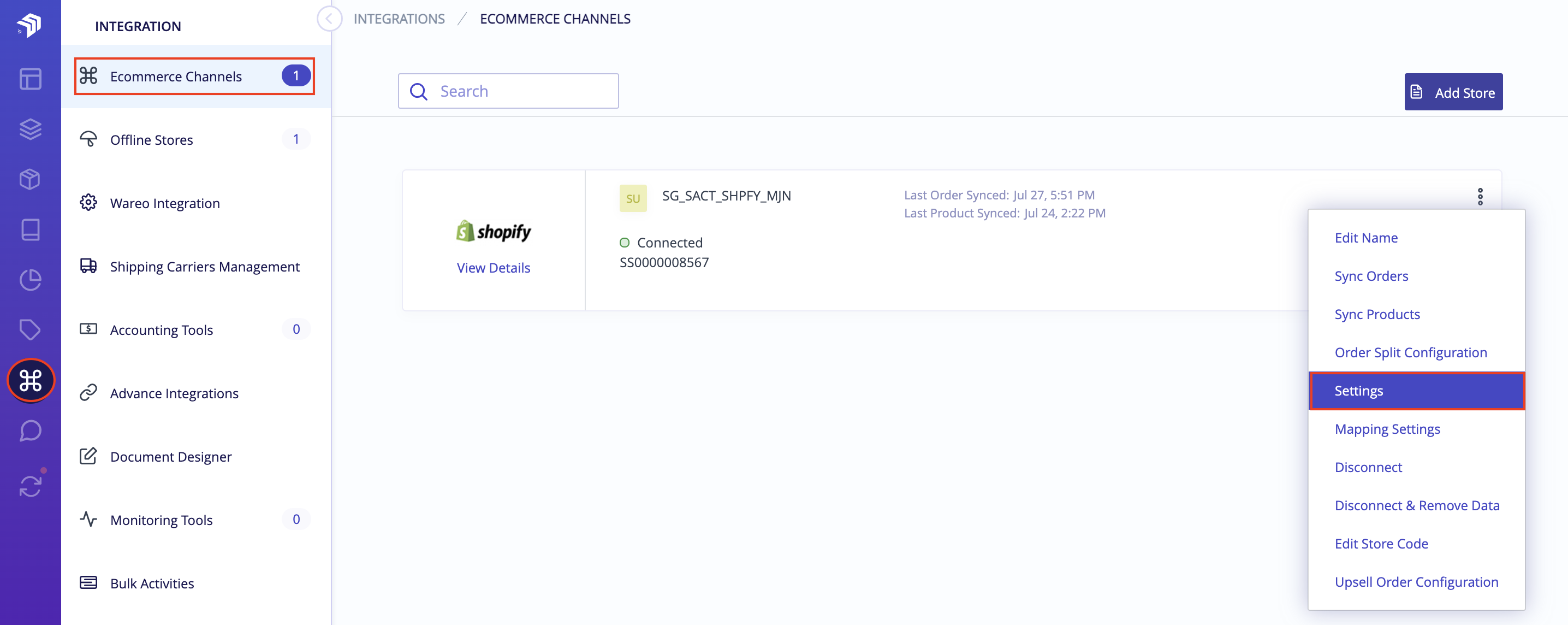1568x625 pixels.
Task: Choose Order Split Configuration
Action: click(1416, 353)
